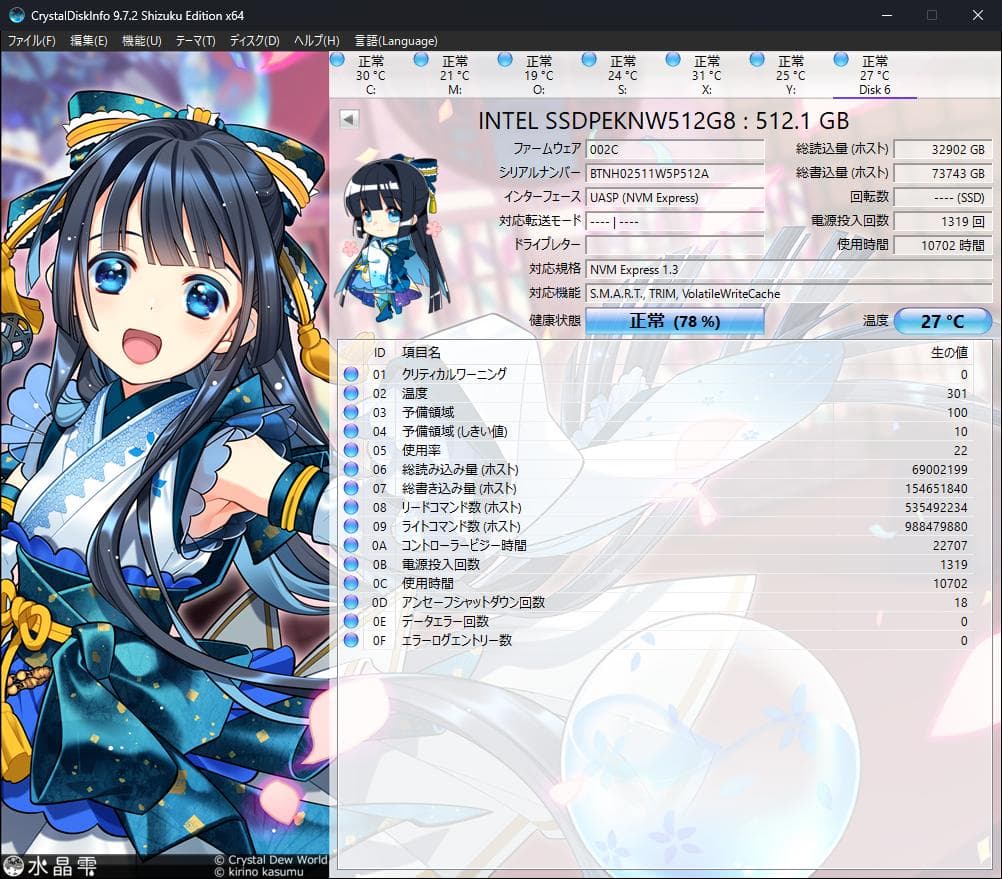Switch to the X: disk tab
Image resolution: width=1002 pixels, height=879 pixels.
[707, 75]
